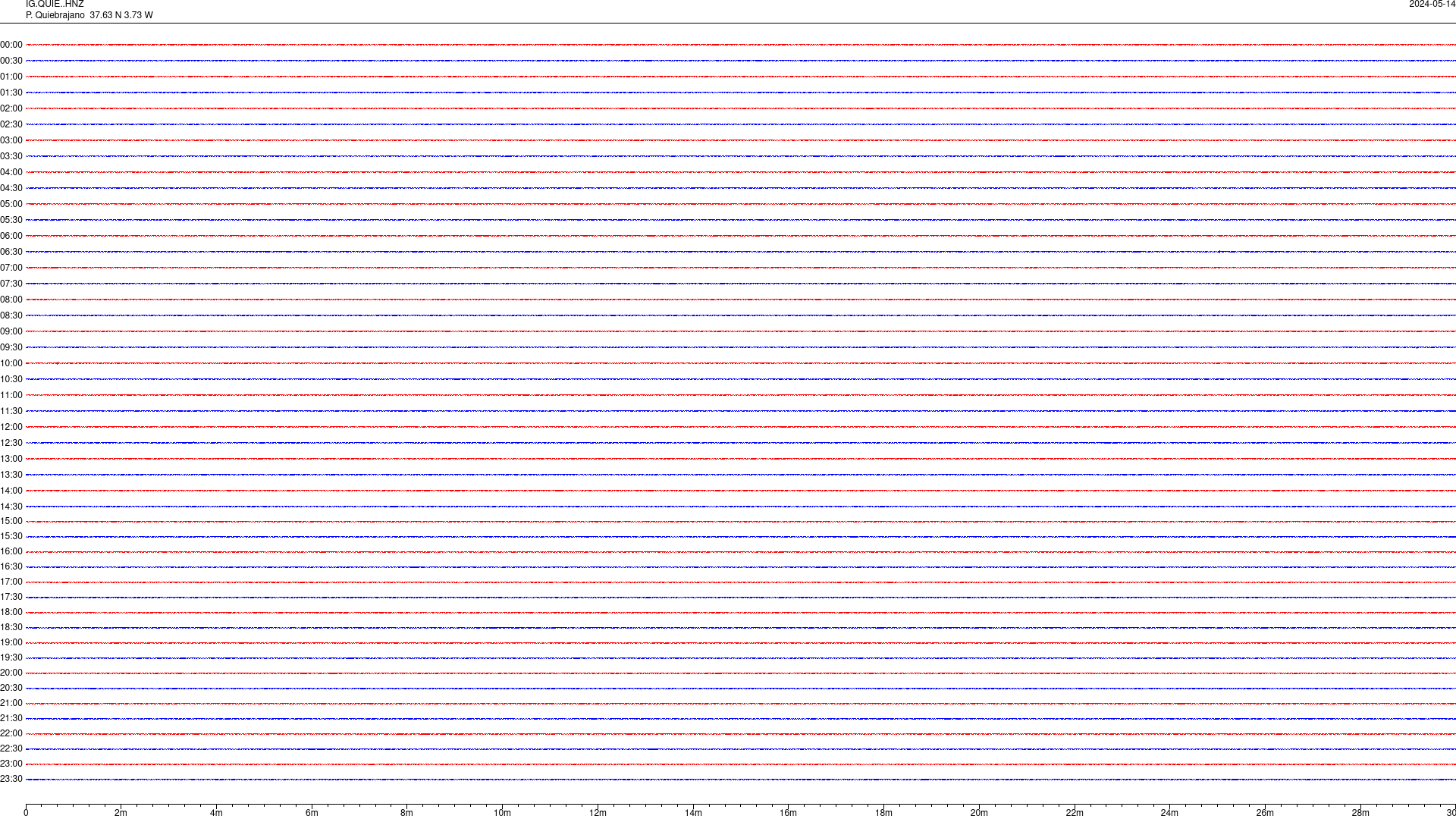Select the 22:30 trace time label
The width and height of the screenshot is (1456, 819).
click(11, 748)
